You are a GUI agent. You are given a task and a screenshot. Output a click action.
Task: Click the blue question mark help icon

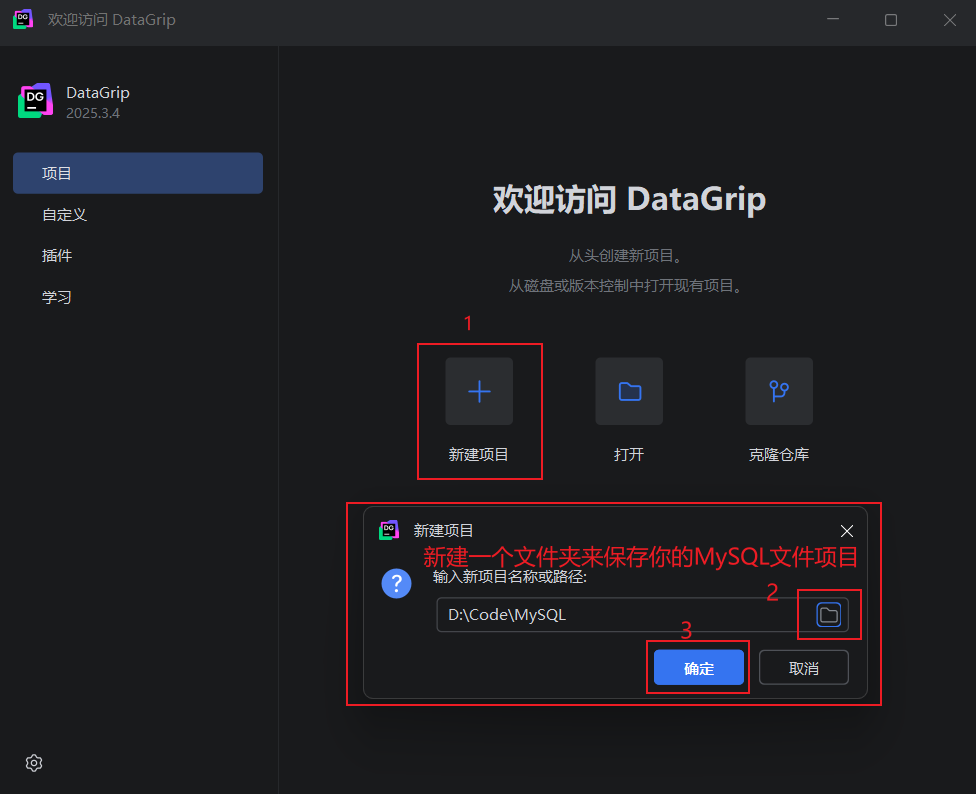coord(396,584)
